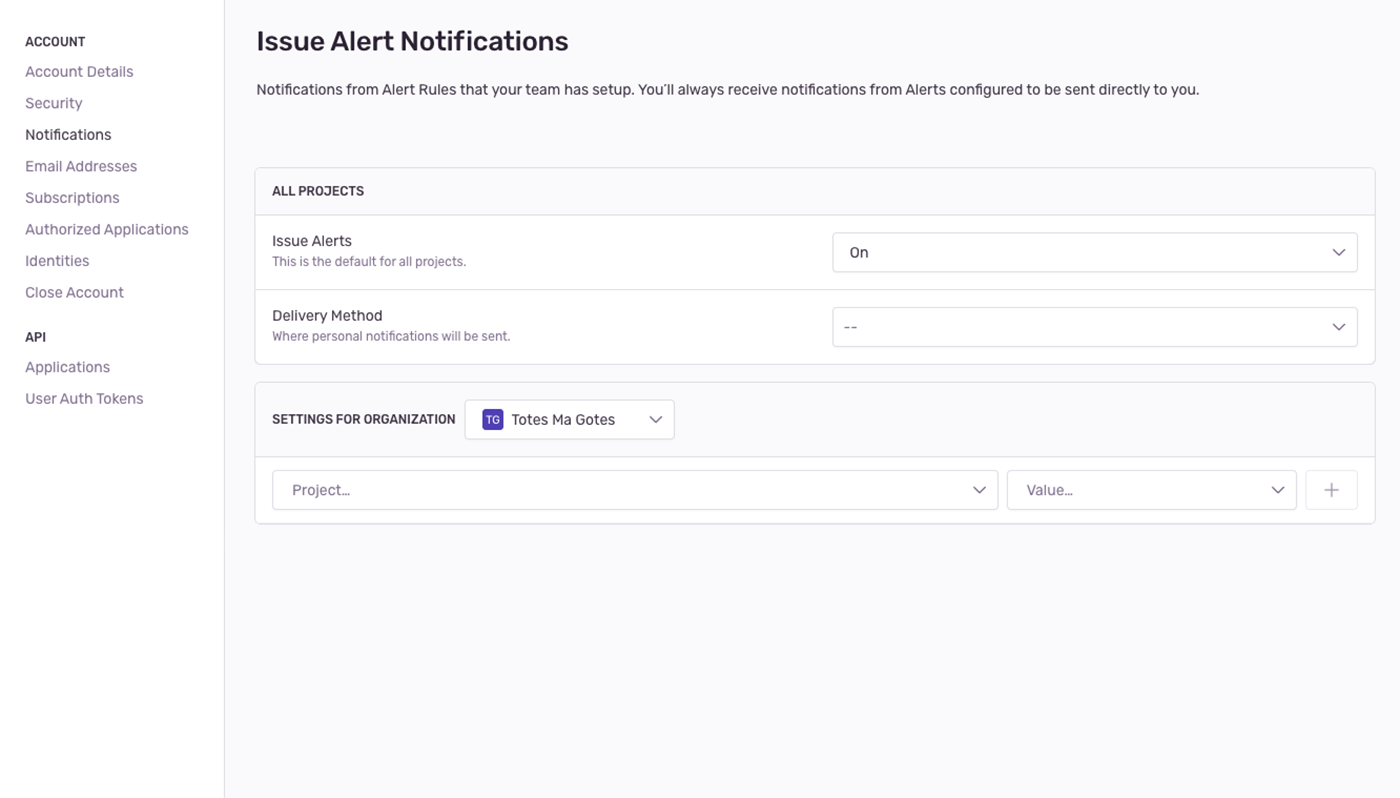
Task: Open the Security settings page
Action: (53, 103)
